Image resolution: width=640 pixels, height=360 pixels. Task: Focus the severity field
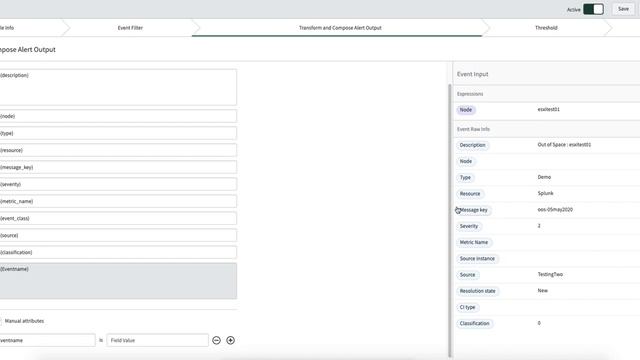point(118,184)
